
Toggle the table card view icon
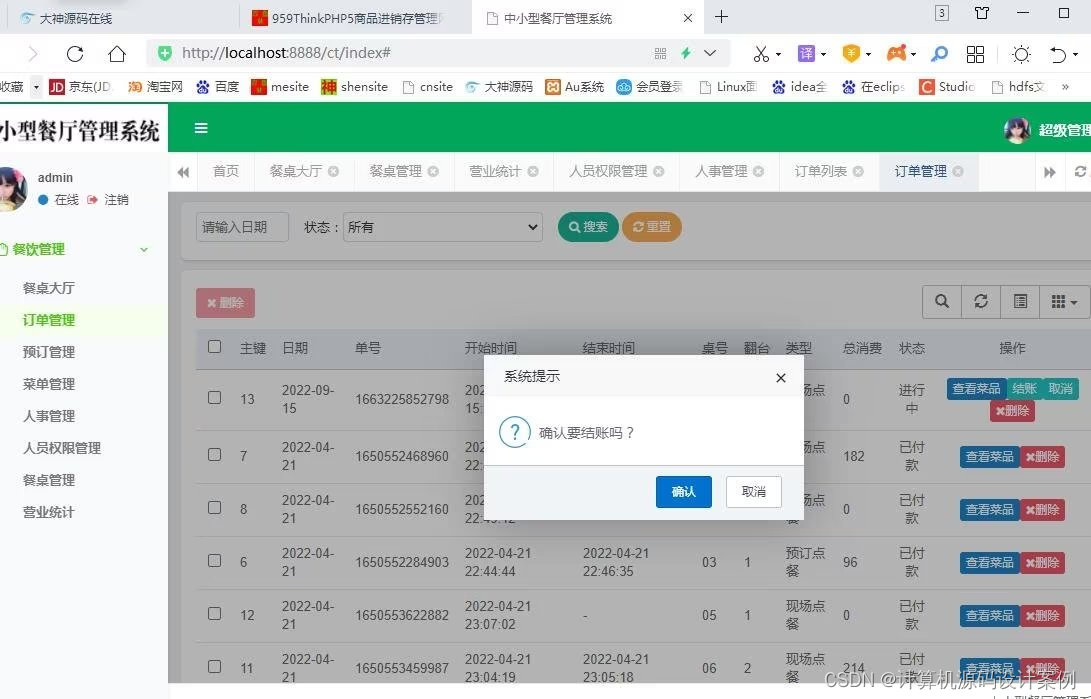click(1020, 301)
